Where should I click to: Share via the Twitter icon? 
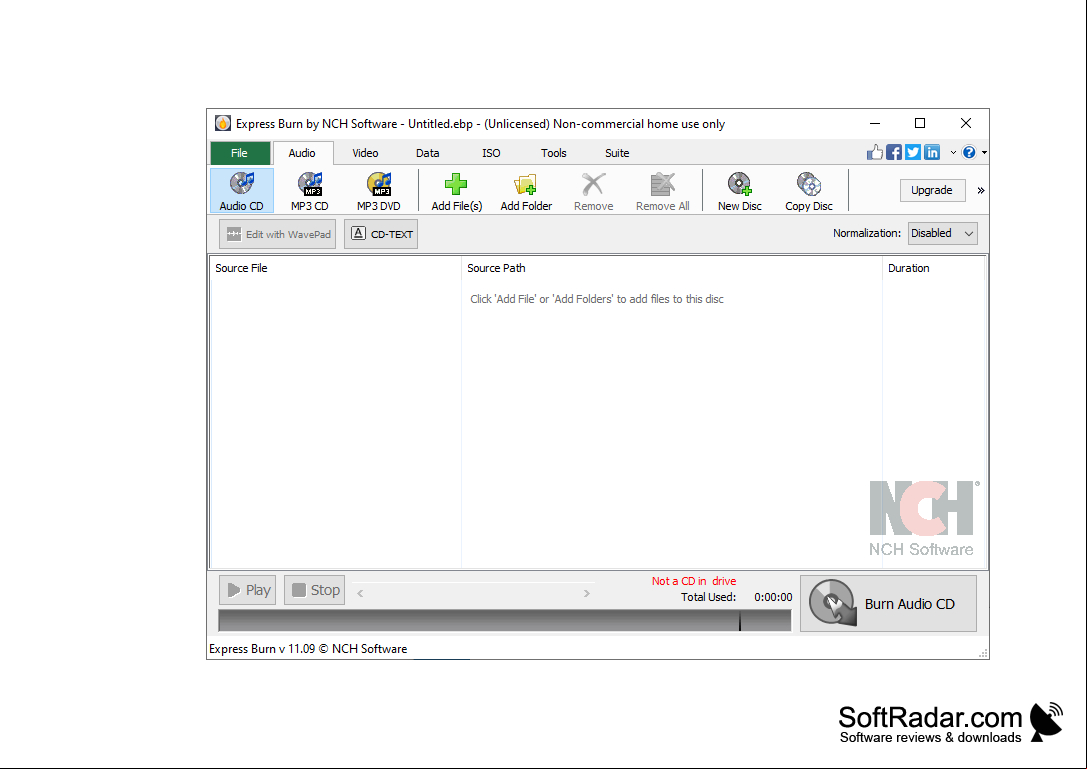[913, 152]
